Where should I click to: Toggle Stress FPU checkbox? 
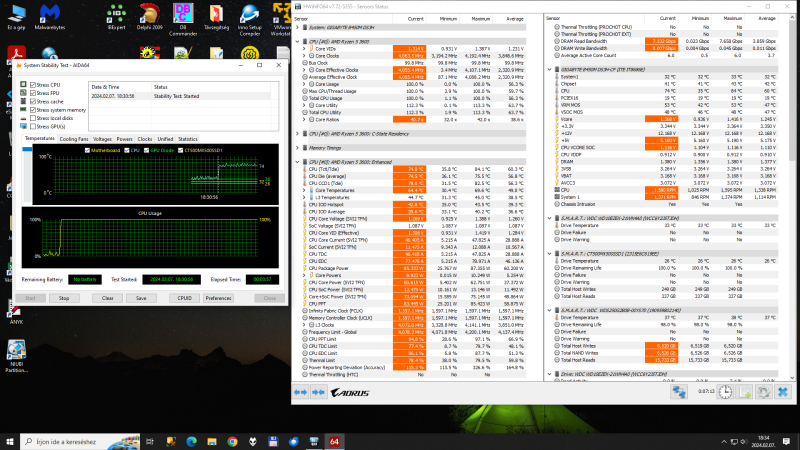(x=33, y=93)
